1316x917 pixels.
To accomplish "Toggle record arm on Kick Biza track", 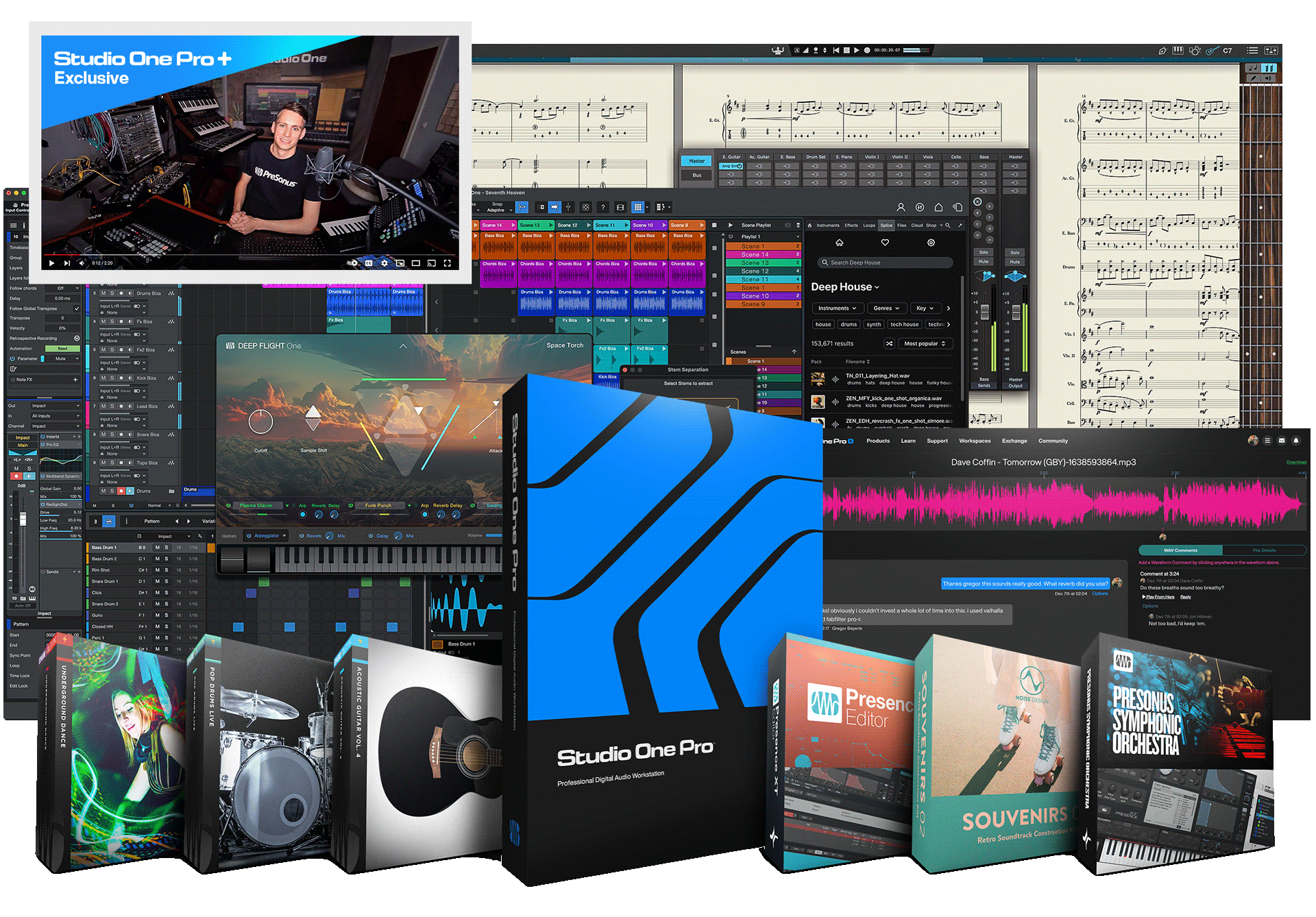I will pyautogui.click(x=121, y=378).
